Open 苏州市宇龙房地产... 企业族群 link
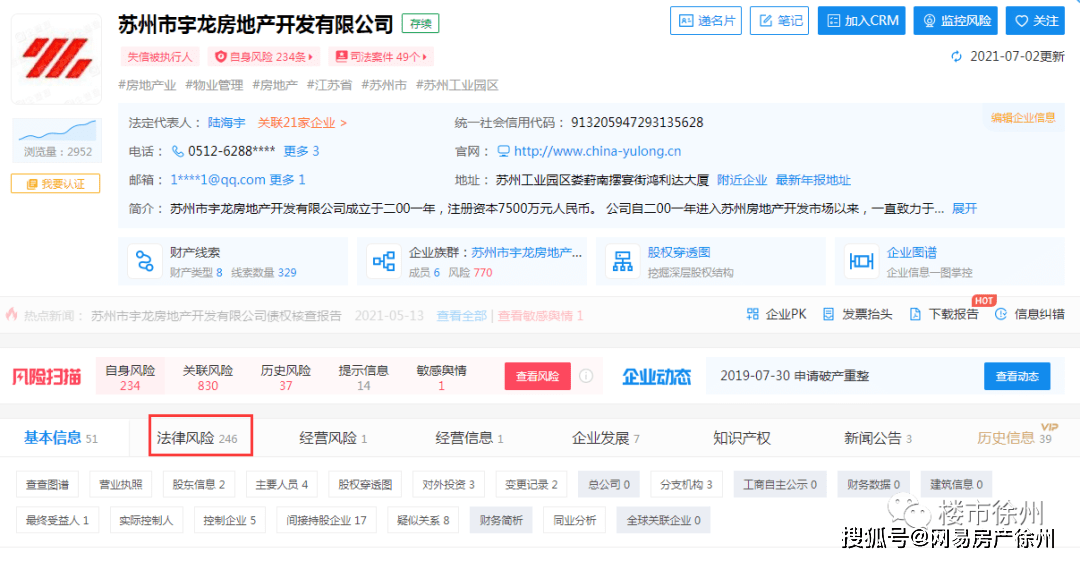Viewport: 1080px width, 561px height. (527, 253)
